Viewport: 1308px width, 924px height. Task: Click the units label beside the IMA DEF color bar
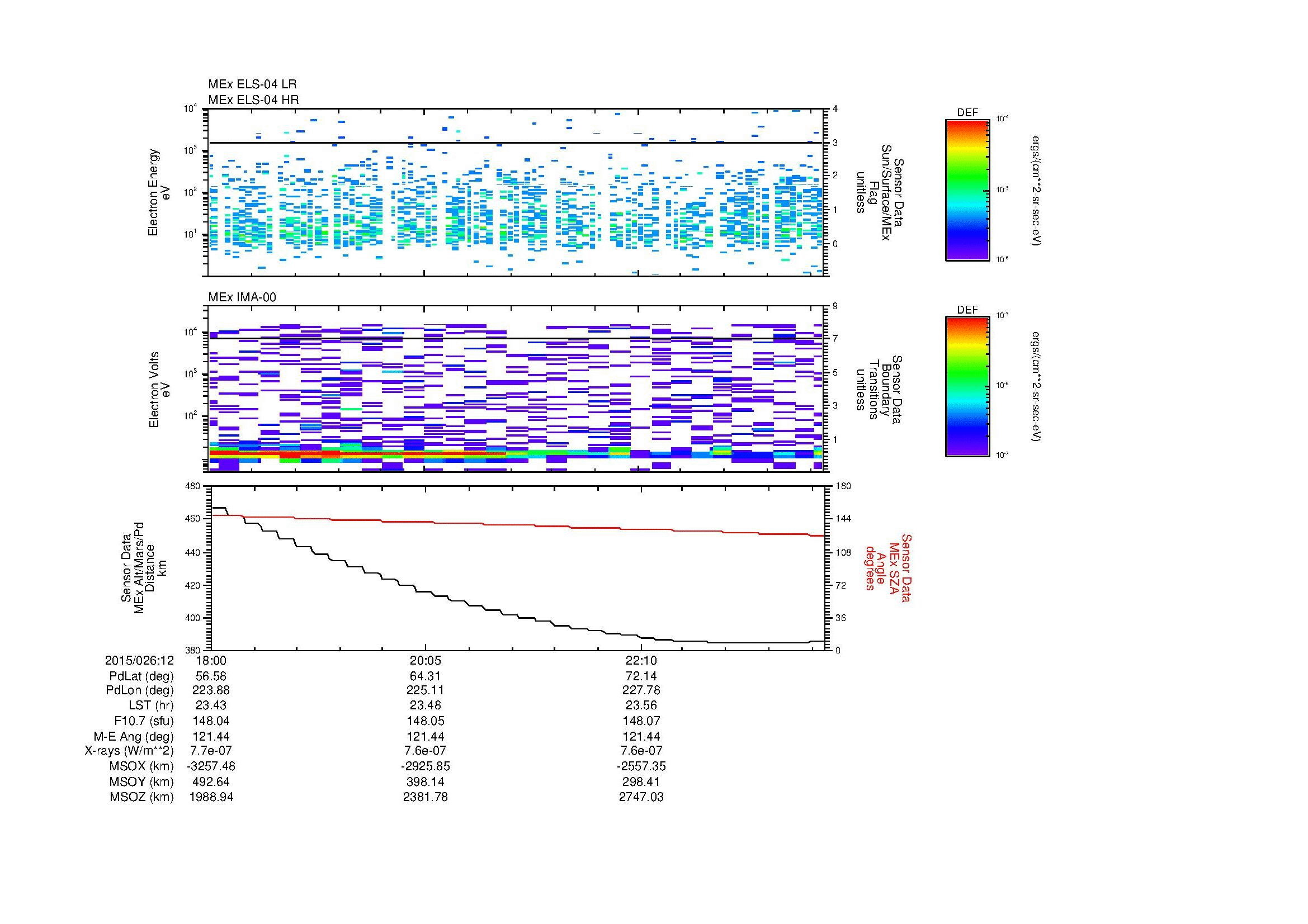(1036, 387)
